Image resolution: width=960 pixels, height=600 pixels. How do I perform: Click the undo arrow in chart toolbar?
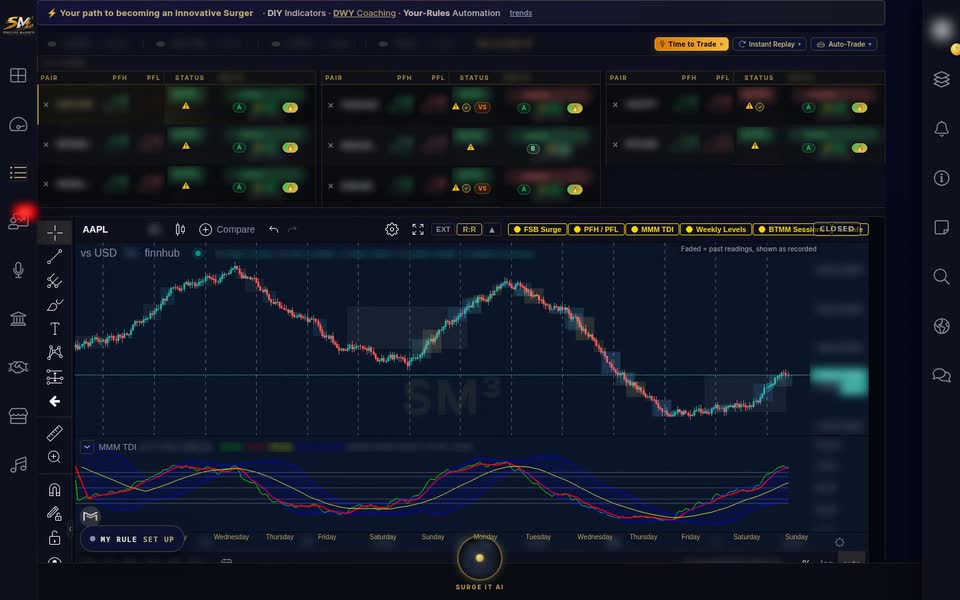tap(274, 230)
